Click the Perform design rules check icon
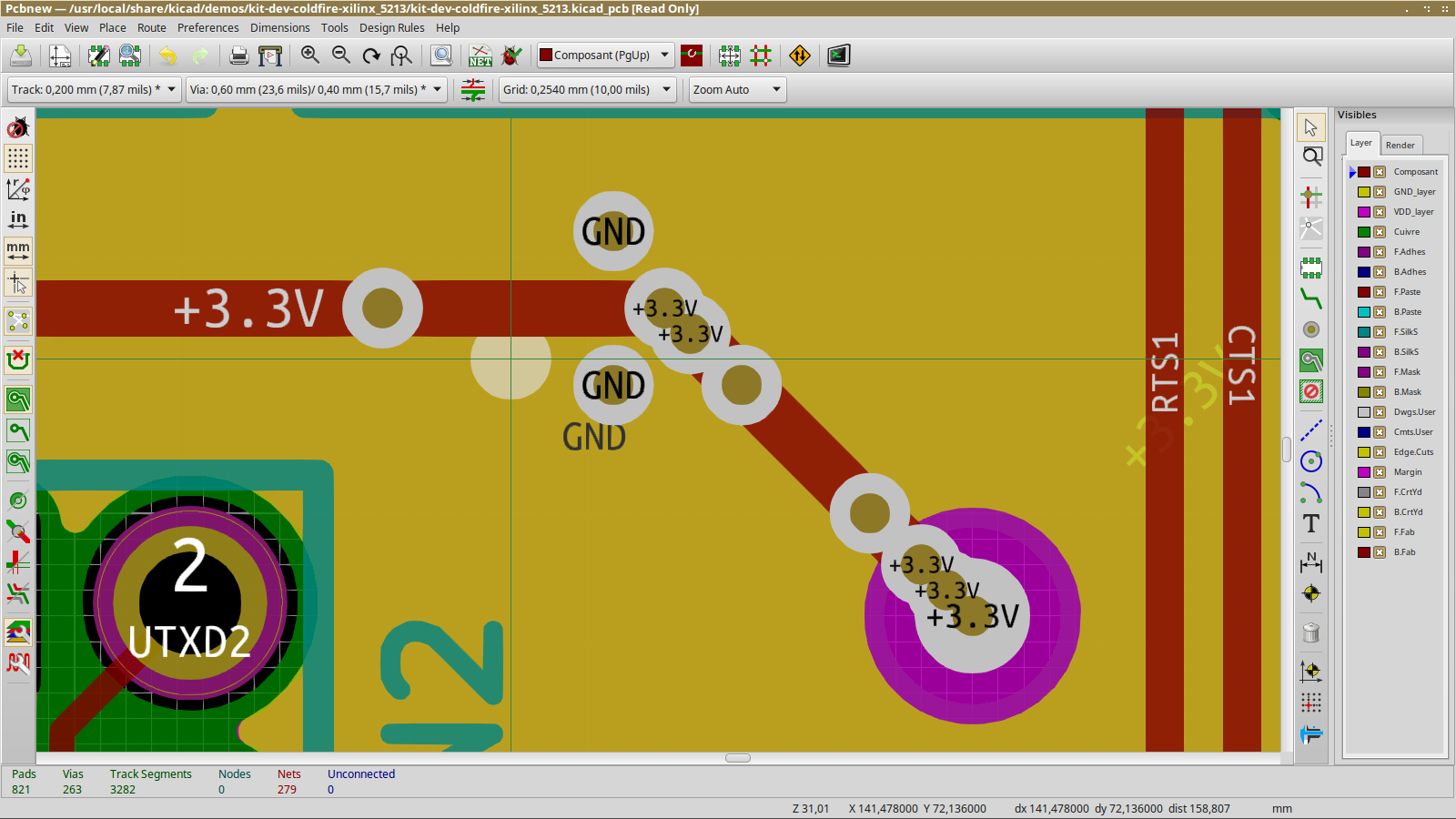The width and height of the screenshot is (1456, 819). (511, 56)
